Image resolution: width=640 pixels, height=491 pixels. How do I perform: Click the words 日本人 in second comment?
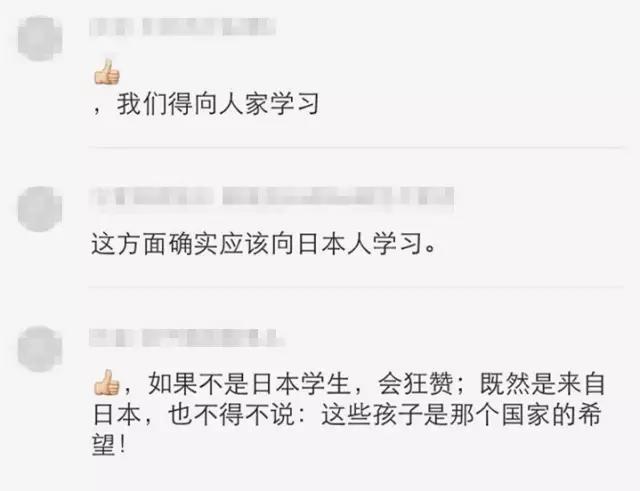pyautogui.click(x=335, y=244)
